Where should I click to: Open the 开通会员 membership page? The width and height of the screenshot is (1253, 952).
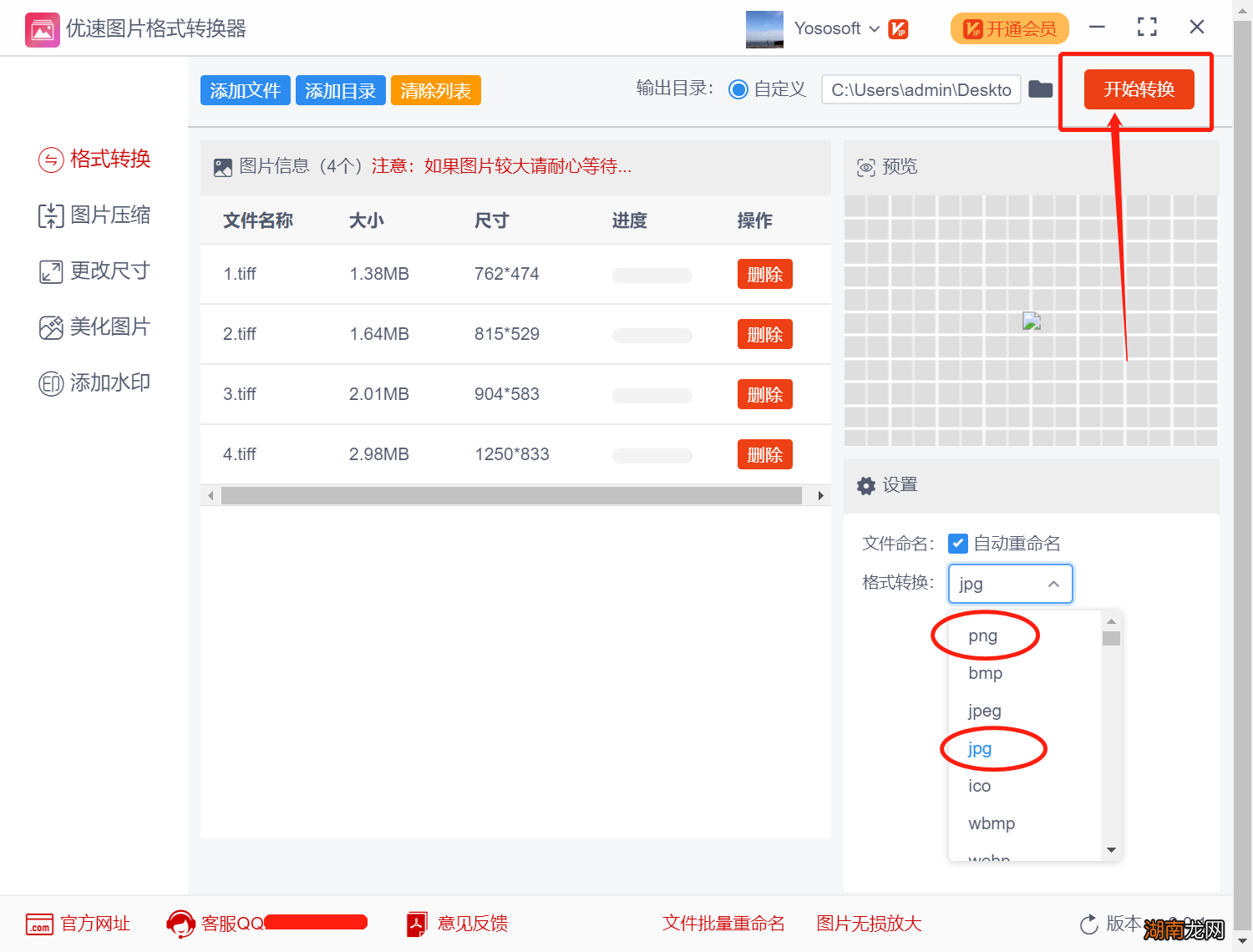tap(1009, 28)
